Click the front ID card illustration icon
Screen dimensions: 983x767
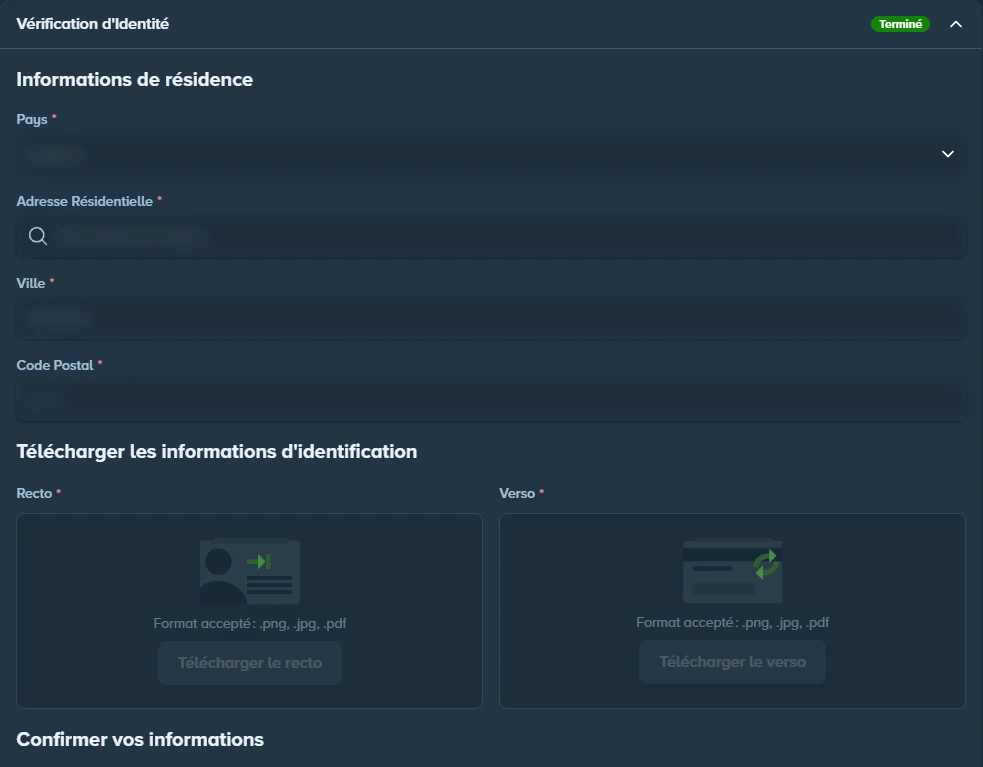click(x=250, y=571)
